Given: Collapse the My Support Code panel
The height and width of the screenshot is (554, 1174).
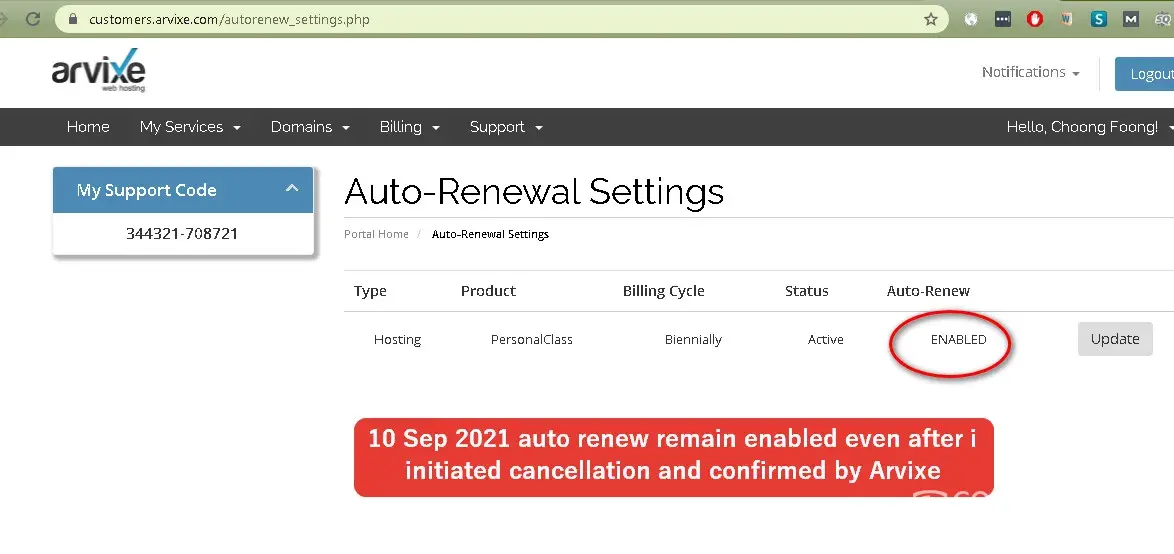Looking at the screenshot, I should point(292,189).
